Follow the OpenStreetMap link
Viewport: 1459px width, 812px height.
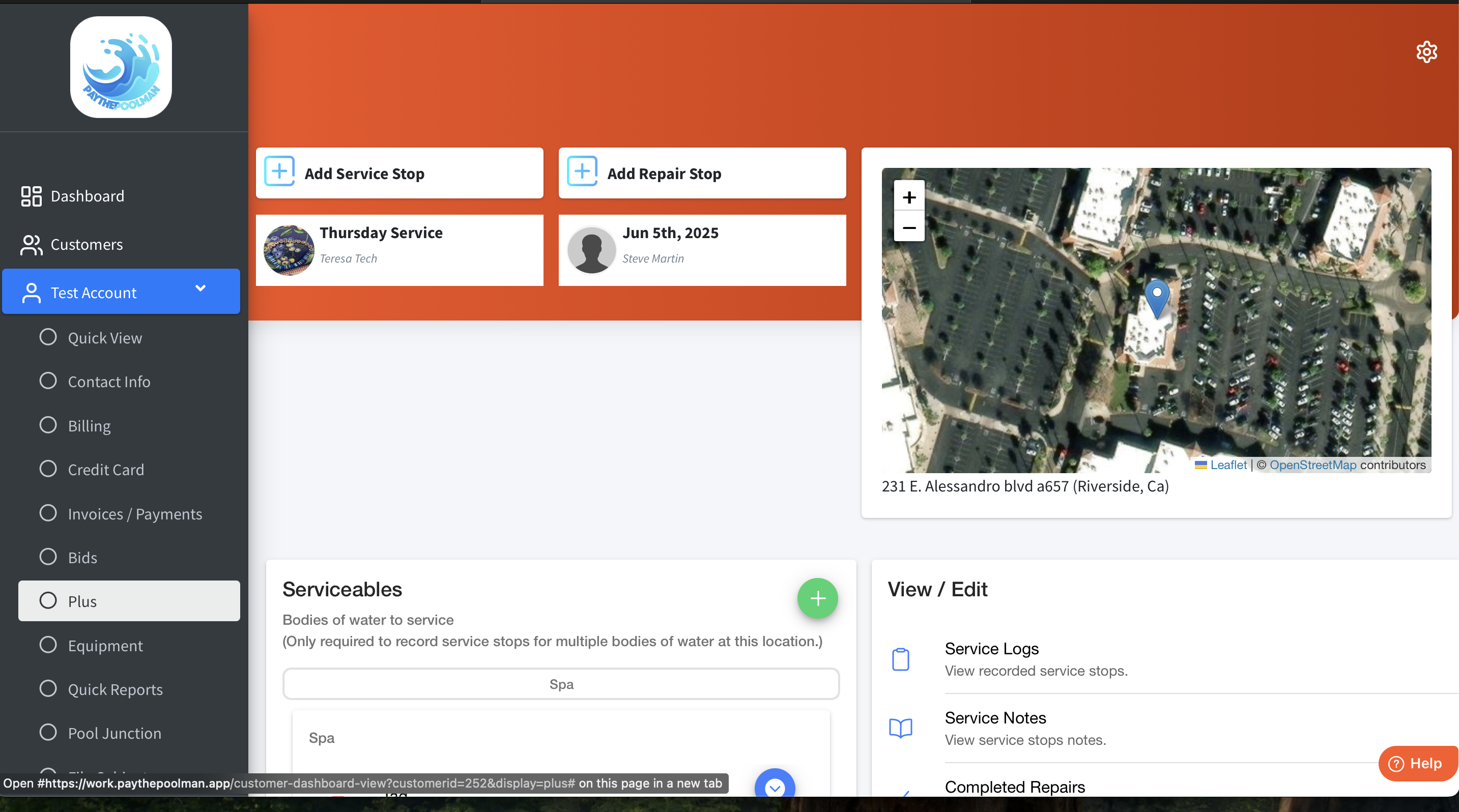pos(1313,465)
